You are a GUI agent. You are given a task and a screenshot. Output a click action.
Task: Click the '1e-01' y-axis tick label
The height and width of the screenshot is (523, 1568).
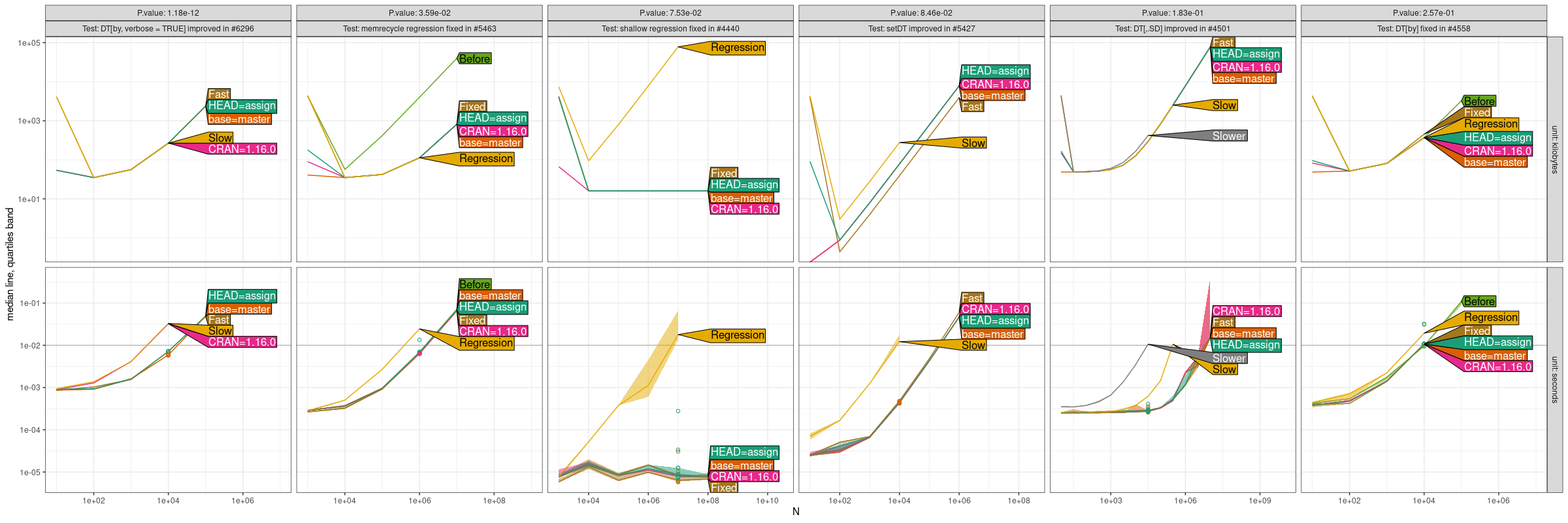pos(29,303)
